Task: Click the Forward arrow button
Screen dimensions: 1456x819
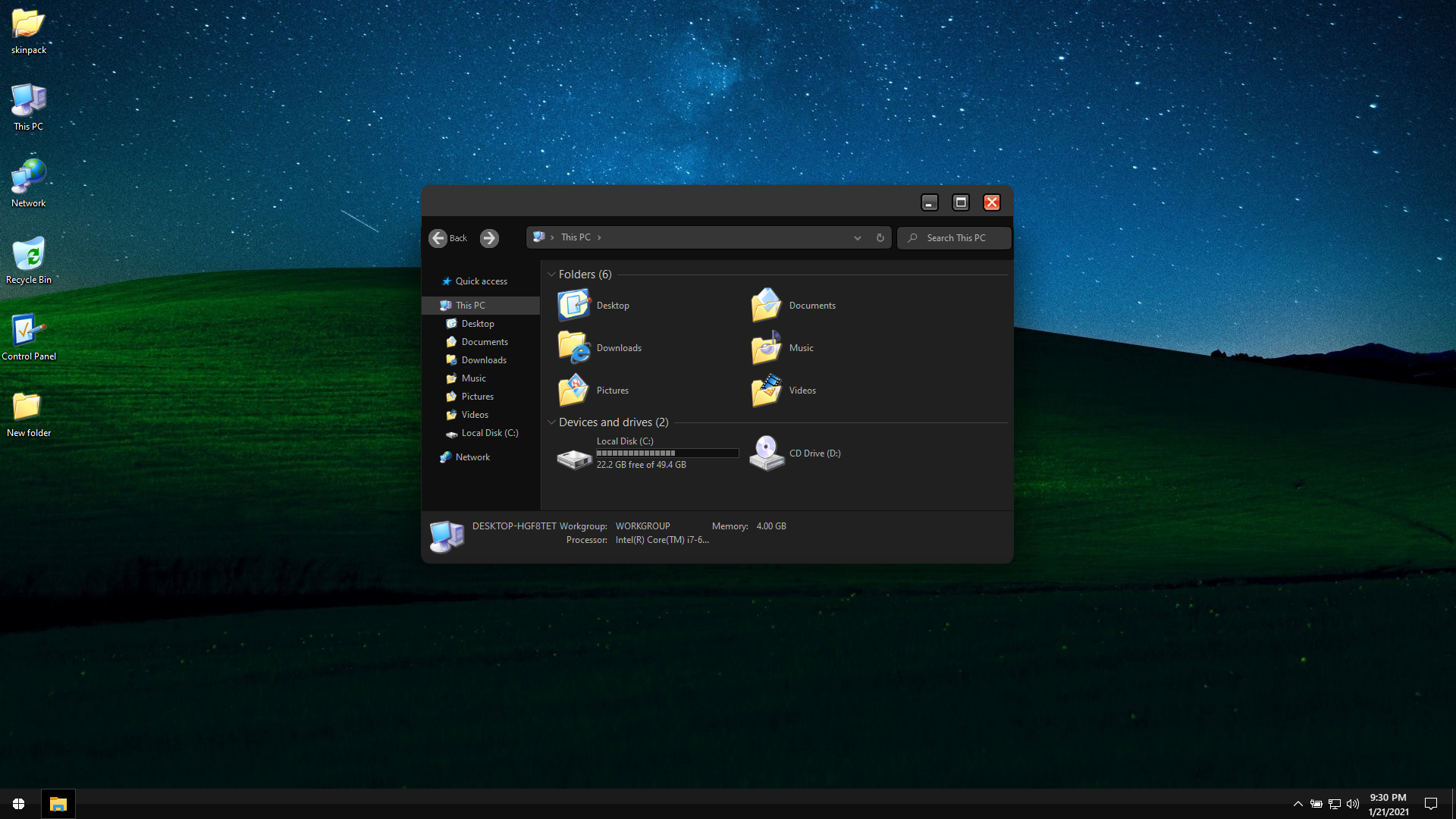Action: point(489,238)
